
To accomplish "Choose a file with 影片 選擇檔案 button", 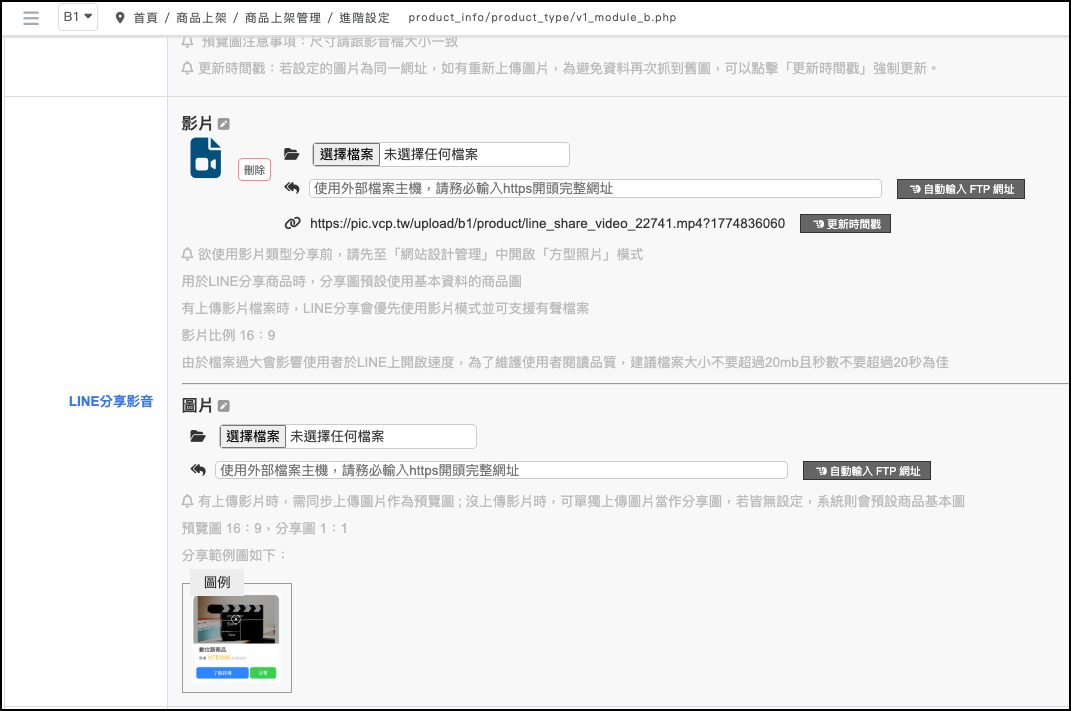I will point(346,154).
